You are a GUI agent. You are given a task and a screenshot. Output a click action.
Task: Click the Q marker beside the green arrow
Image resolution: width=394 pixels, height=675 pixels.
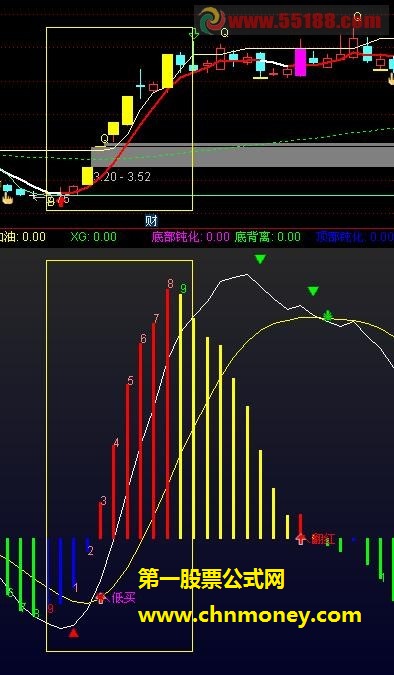tap(224, 32)
